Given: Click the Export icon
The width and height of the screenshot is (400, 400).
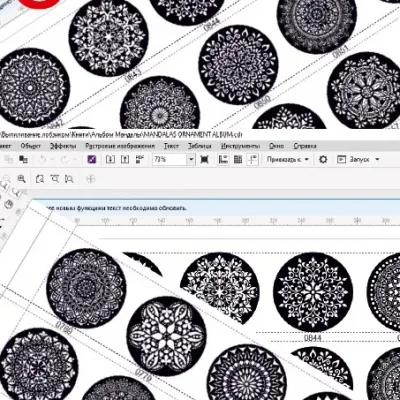Looking at the screenshot, I should point(125,159).
